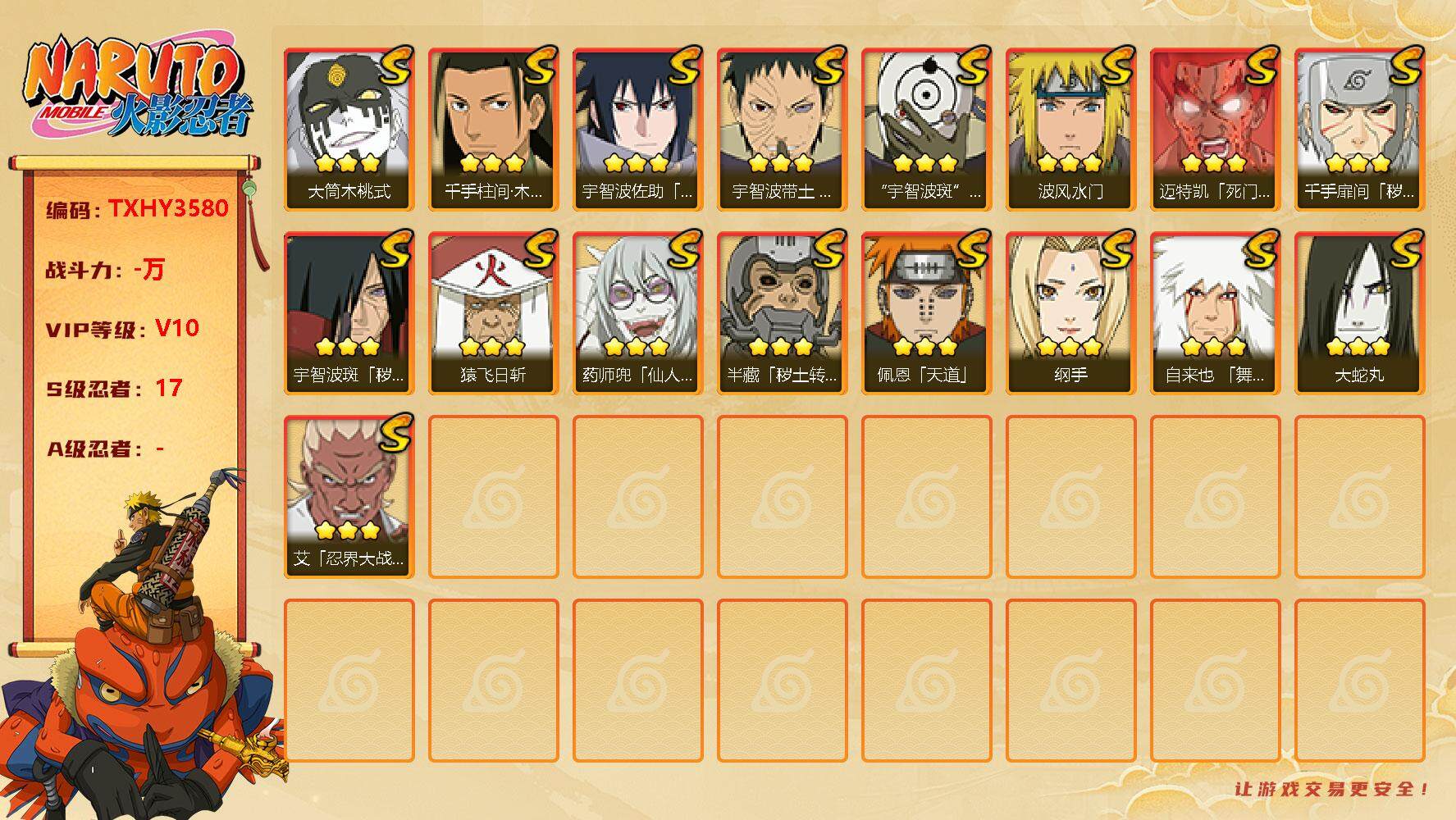1456x820 pixels.
Task: Open the 波风水门 character card
Action: [1070, 130]
